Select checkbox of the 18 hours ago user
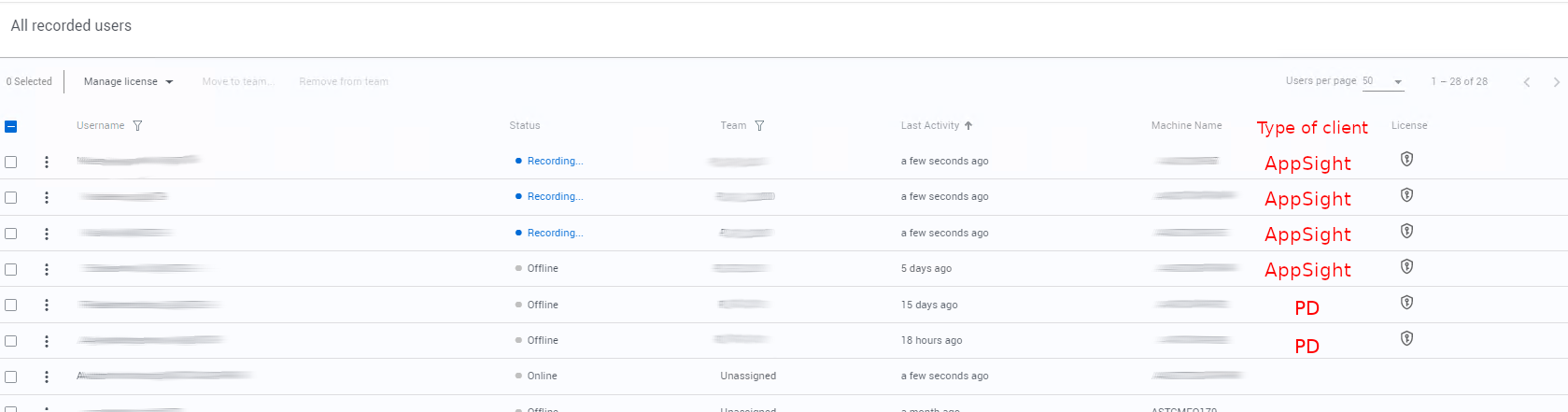The image size is (1568, 412). [x=11, y=341]
